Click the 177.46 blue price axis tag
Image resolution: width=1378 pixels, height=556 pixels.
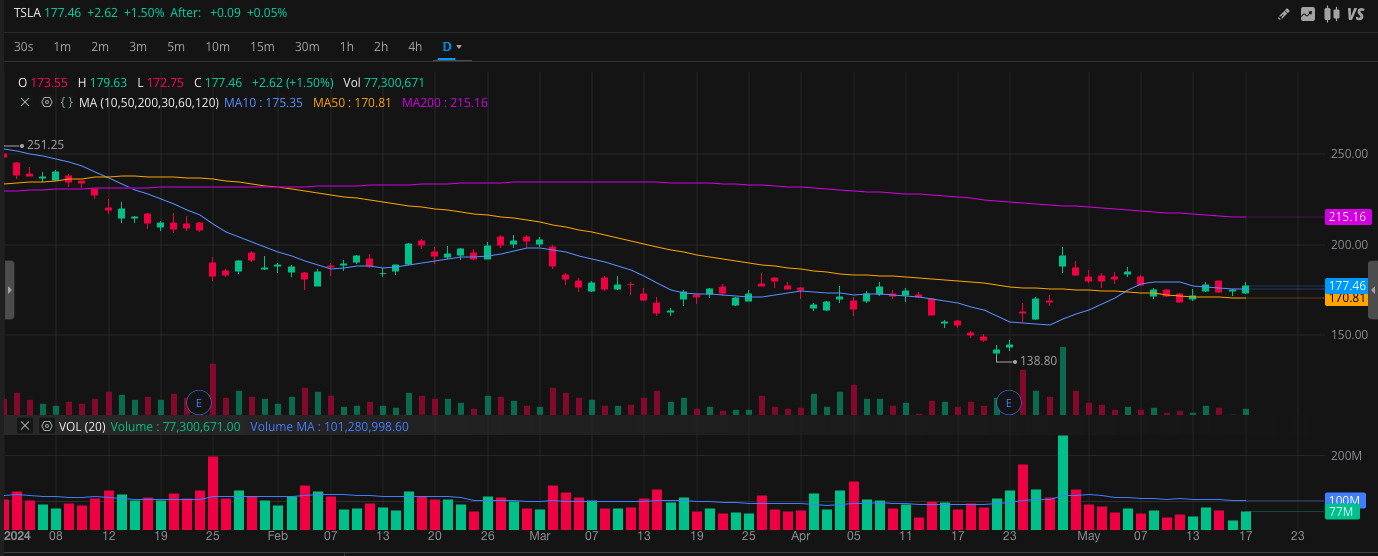coord(1346,285)
